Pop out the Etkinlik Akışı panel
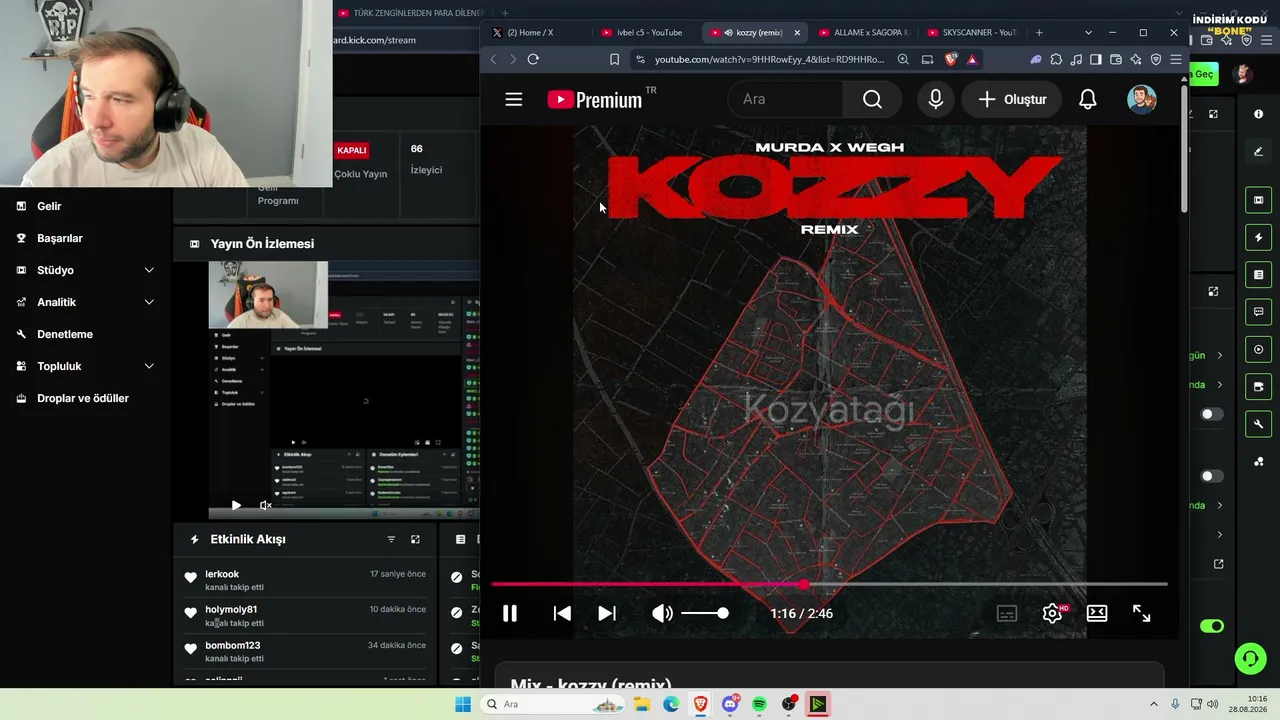This screenshot has height=720, width=1280. pyautogui.click(x=415, y=539)
